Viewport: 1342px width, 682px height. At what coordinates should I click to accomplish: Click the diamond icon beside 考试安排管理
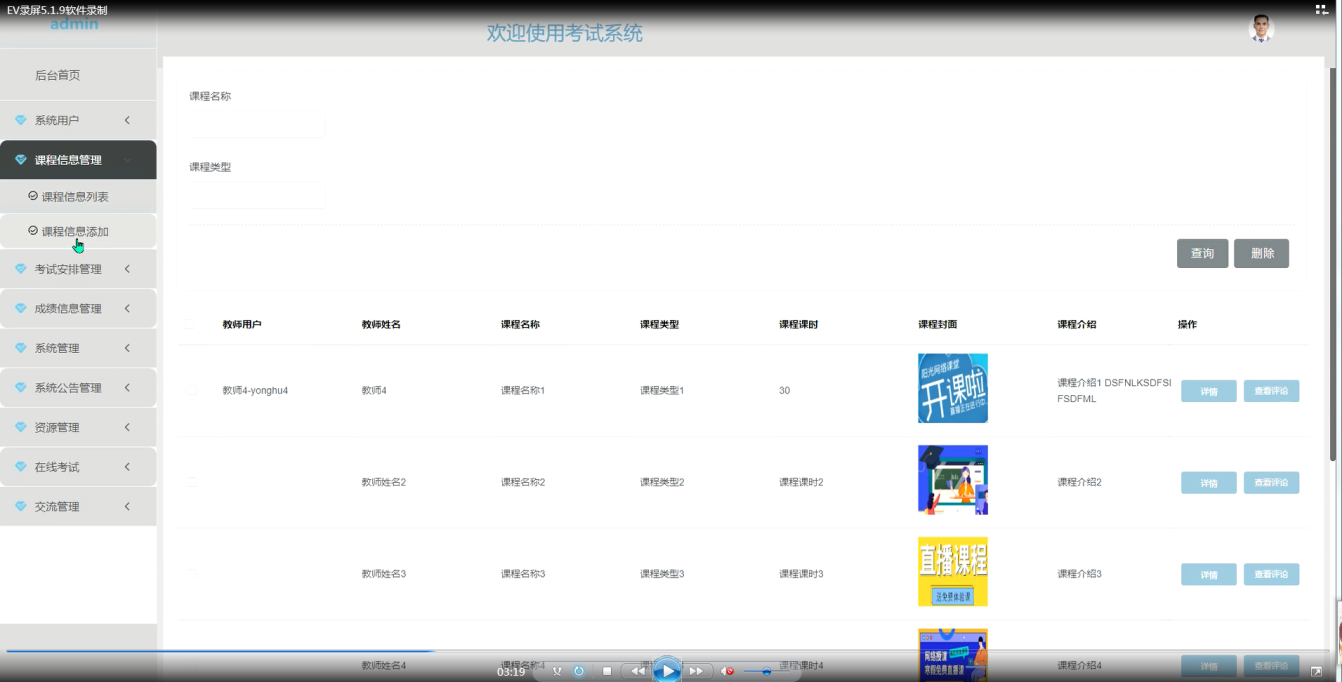(x=21, y=269)
